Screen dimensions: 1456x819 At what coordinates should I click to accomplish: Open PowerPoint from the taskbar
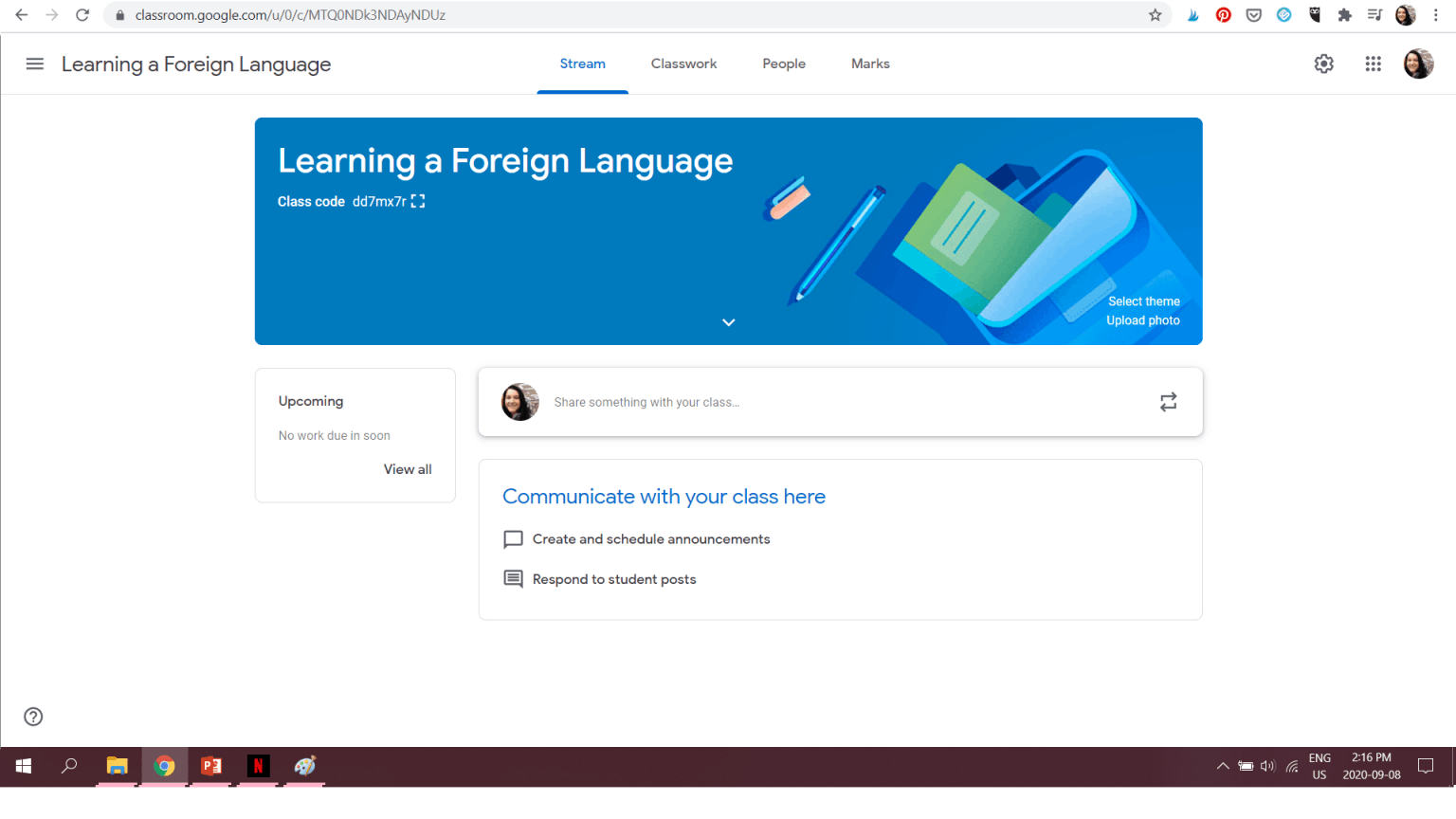(x=210, y=766)
